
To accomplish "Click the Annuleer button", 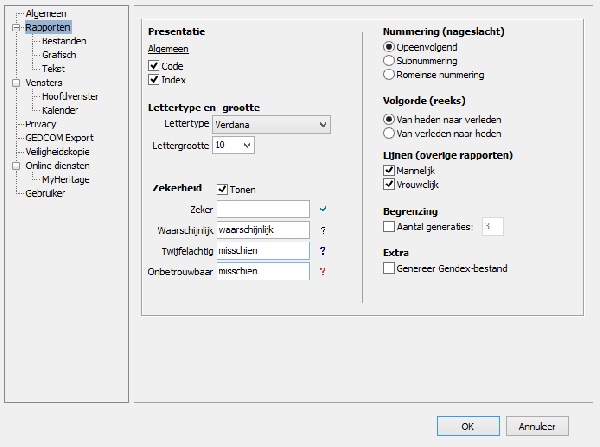I will pos(537,425).
